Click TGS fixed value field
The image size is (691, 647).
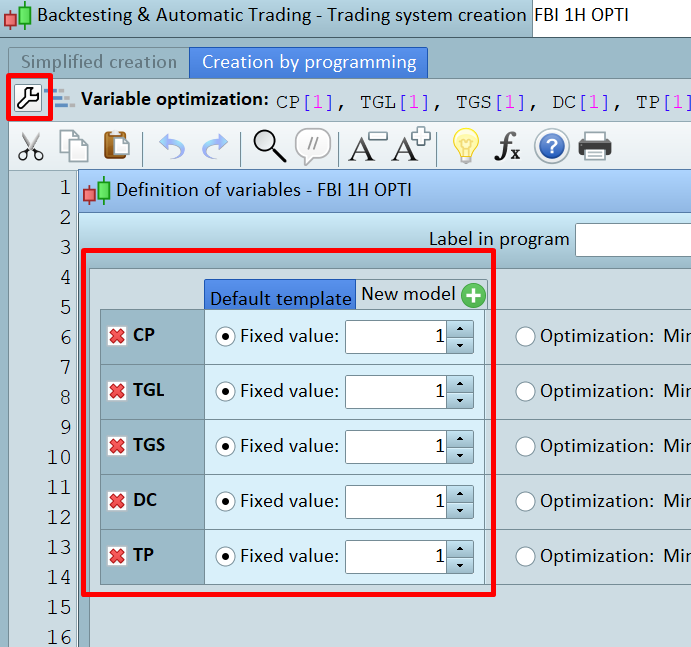coord(396,447)
